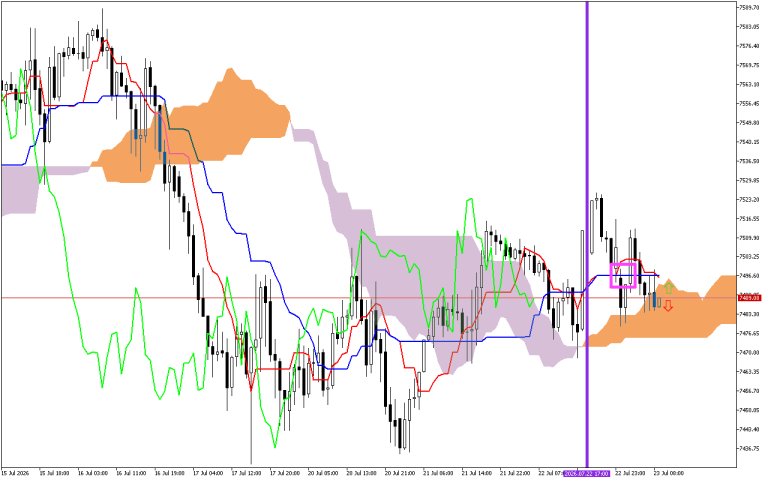Viewport: 768px width, 480px height.
Task: Click price level 7436.75 on axis
Action: [x=749, y=448]
